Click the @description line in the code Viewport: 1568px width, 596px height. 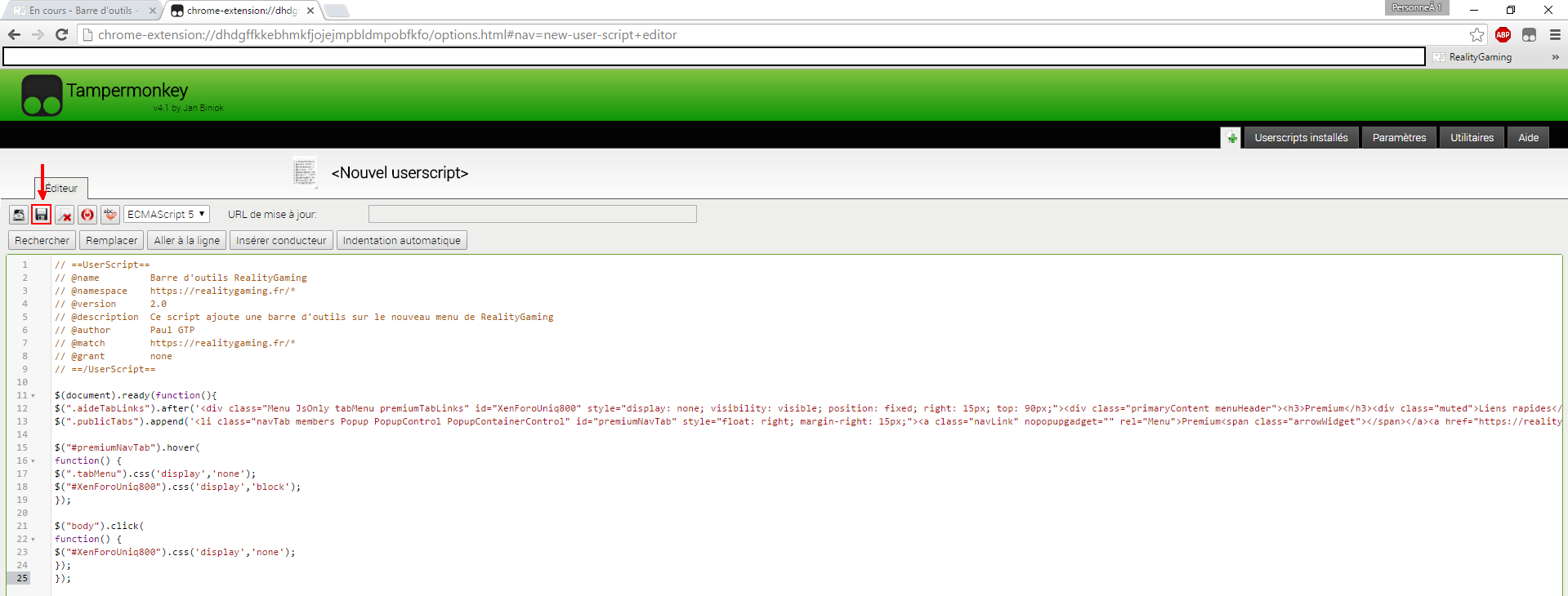click(304, 318)
